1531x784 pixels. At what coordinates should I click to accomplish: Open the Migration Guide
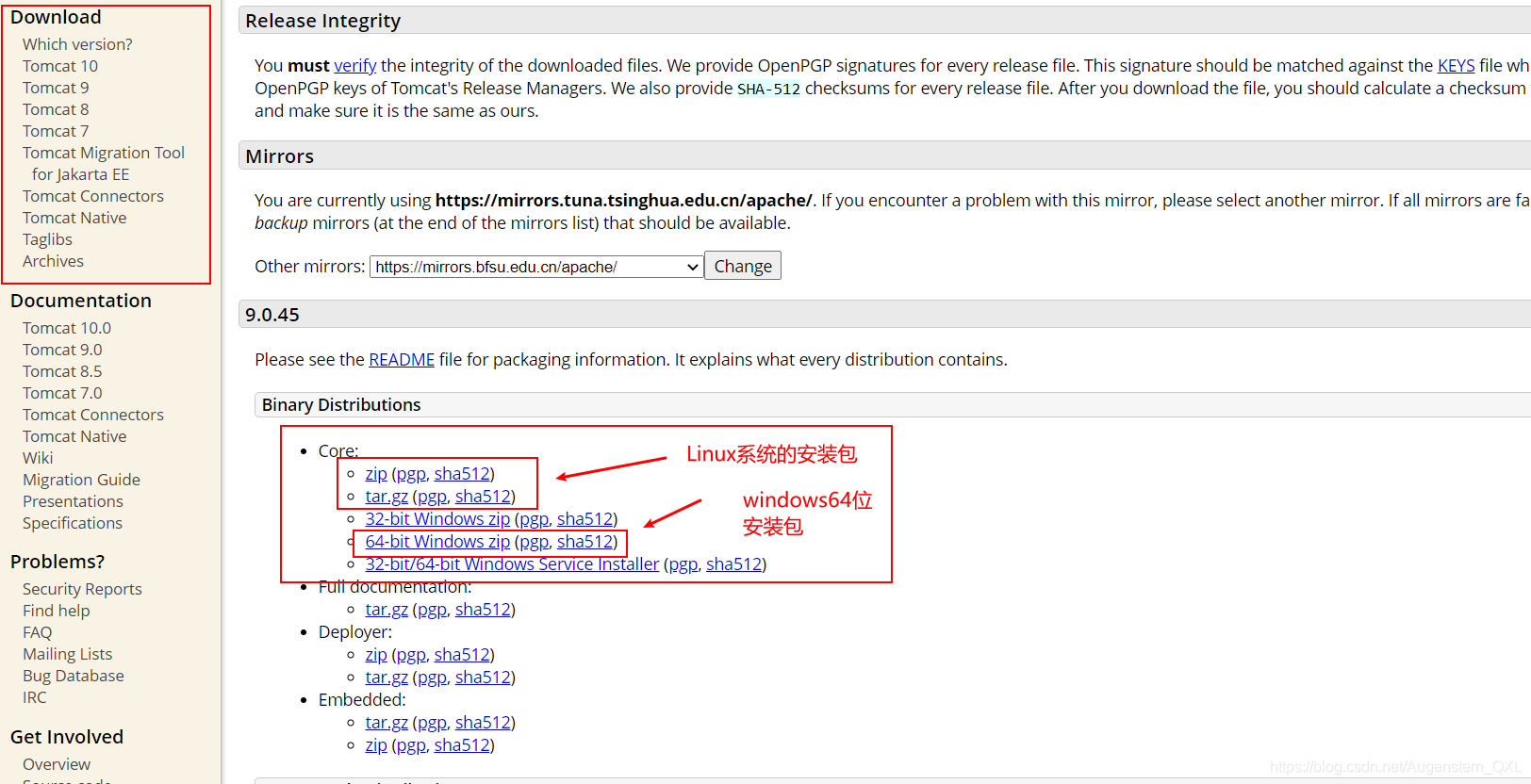[81, 480]
